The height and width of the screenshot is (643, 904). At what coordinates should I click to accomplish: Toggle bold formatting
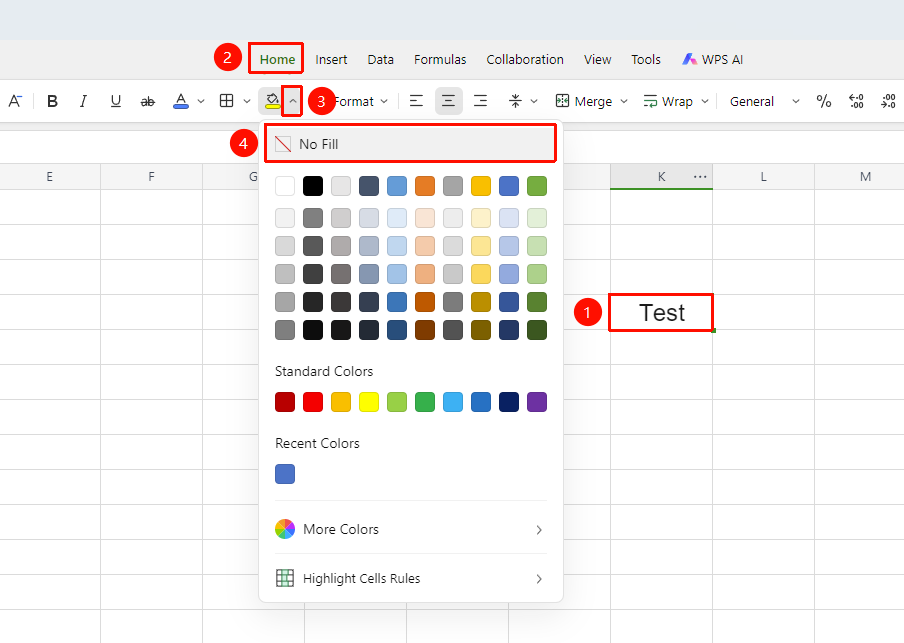coord(52,101)
